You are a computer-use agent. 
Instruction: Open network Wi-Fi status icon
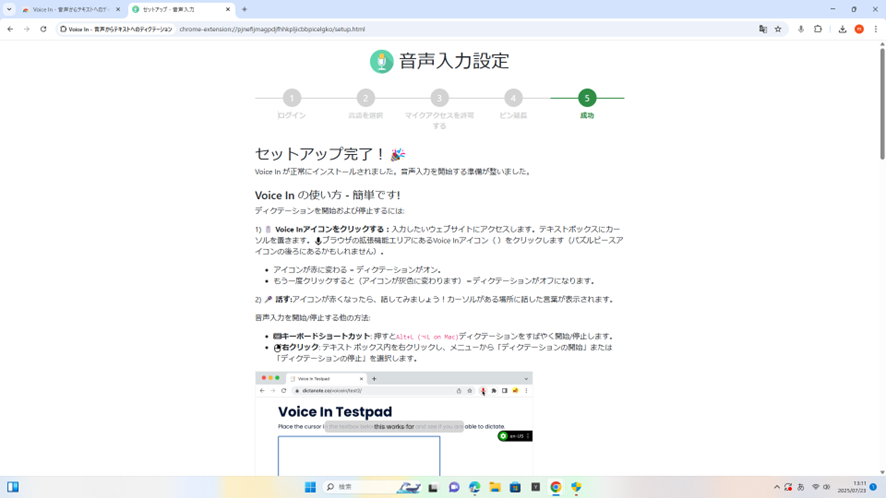click(x=815, y=487)
